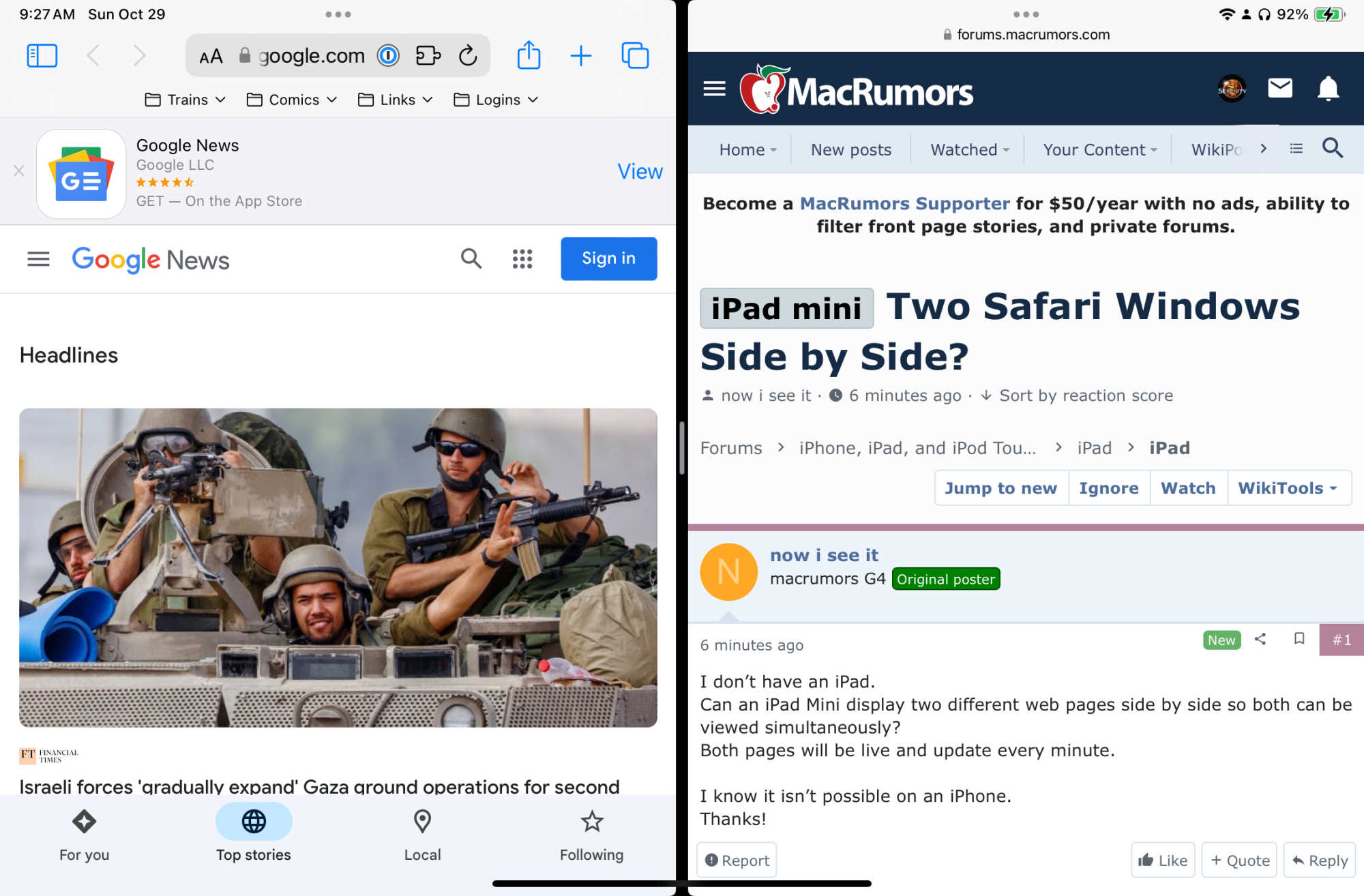Open MacRumors notifications bell
This screenshot has width=1364, height=896.
click(x=1328, y=89)
